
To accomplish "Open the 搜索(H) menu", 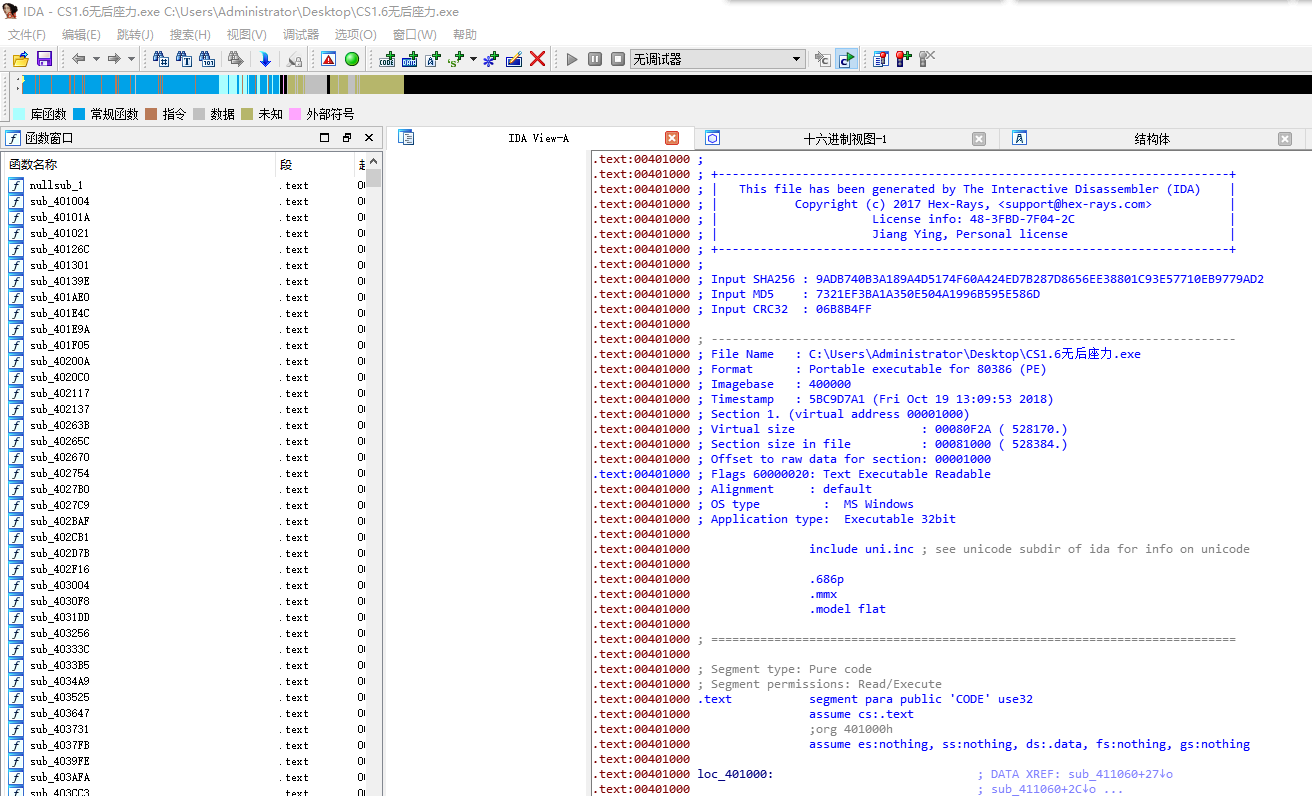I will [190, 35].
